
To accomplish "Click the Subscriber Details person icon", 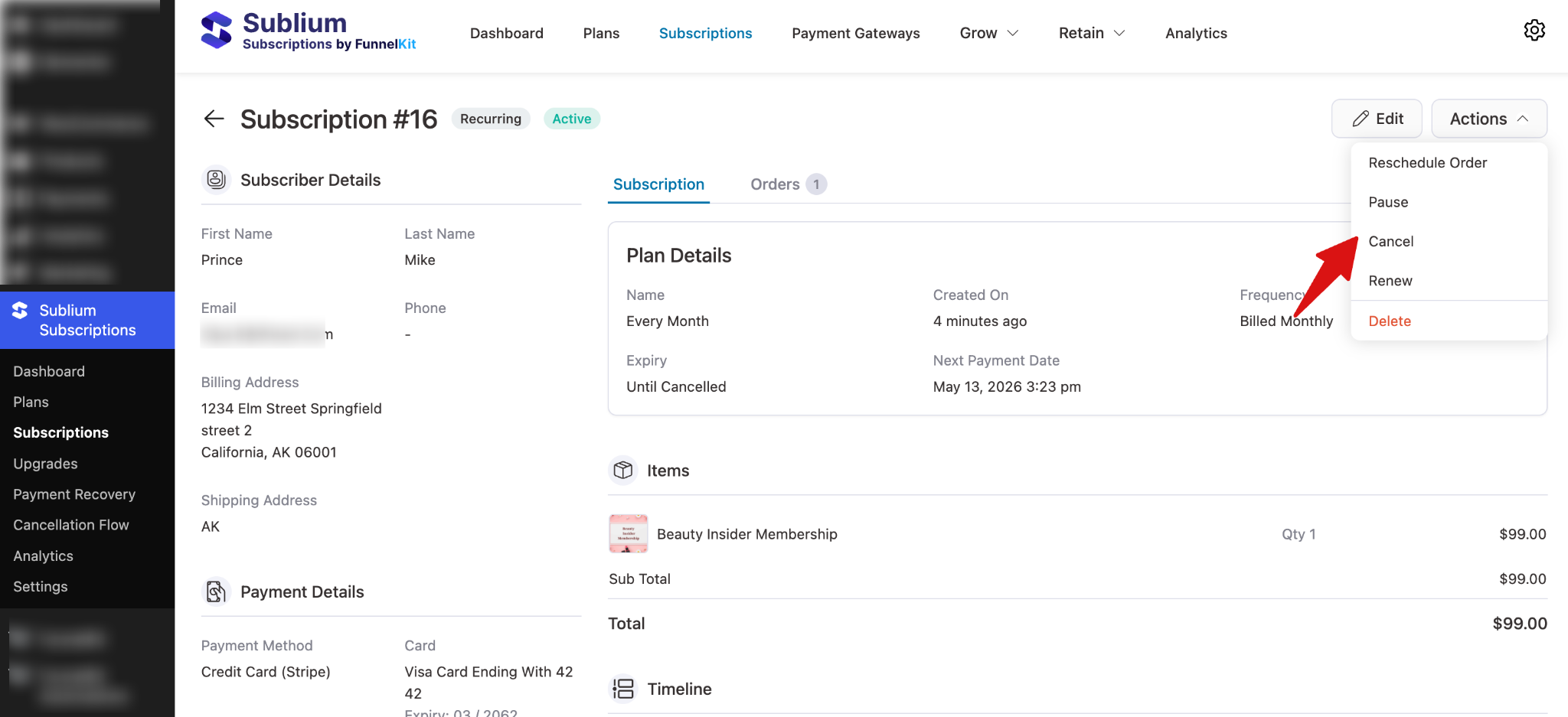I will point(216,180).
